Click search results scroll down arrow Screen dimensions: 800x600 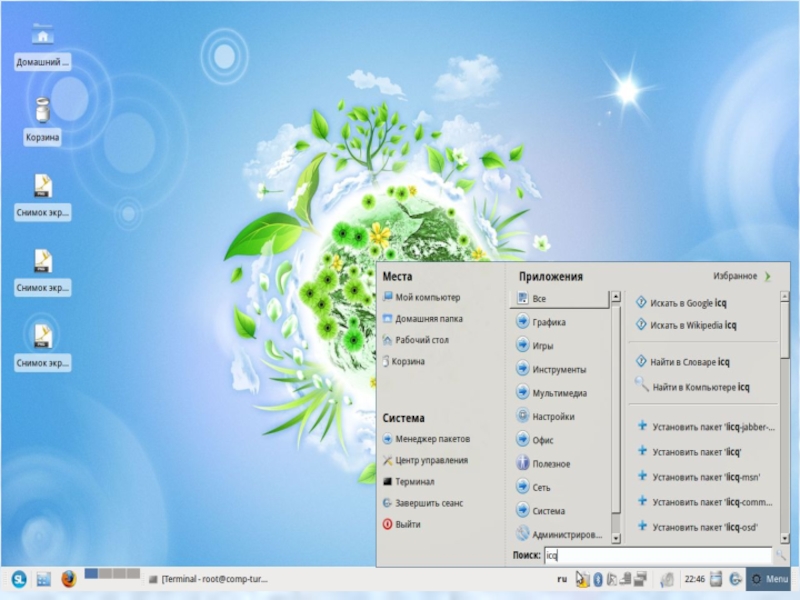[785, 538]
